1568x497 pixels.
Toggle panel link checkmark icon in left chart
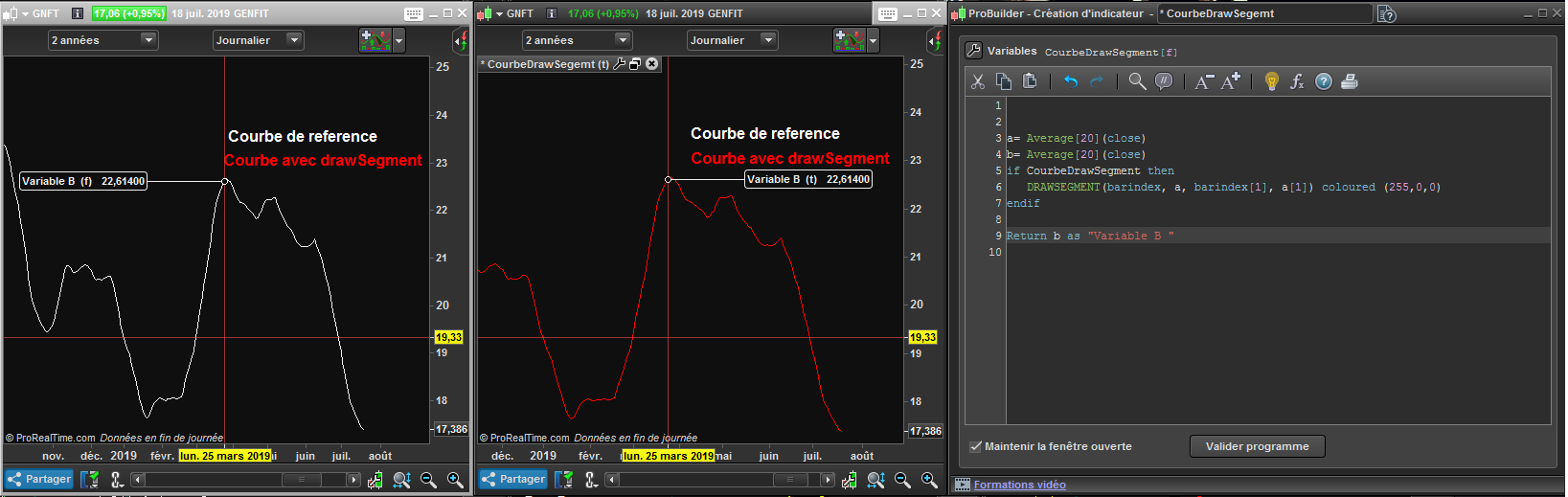[90, 480]
